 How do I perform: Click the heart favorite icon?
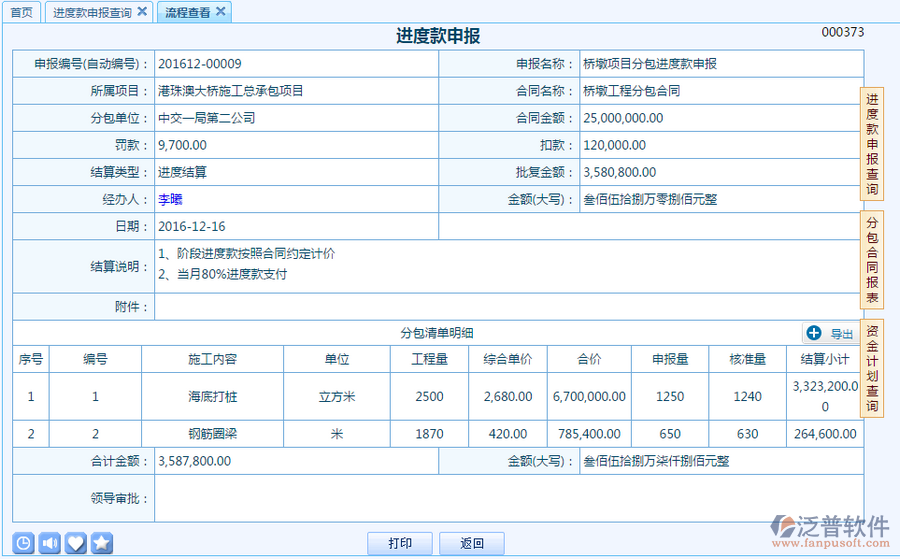(76, 542)
